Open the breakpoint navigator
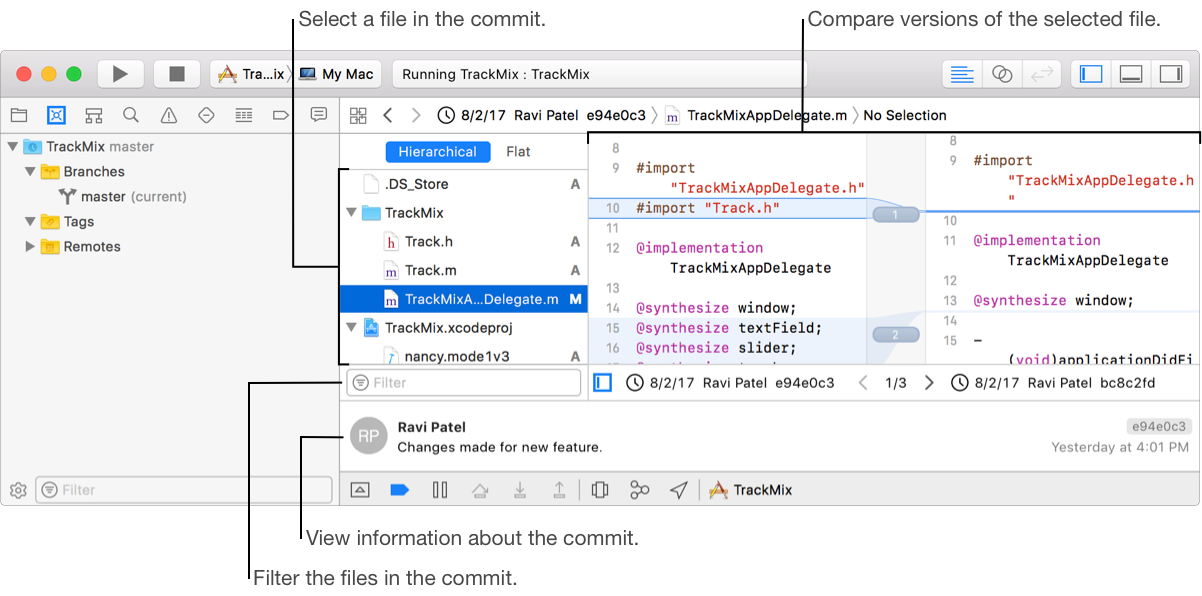The height and width of the screenshot is (596, 1202). pos(281,115)
